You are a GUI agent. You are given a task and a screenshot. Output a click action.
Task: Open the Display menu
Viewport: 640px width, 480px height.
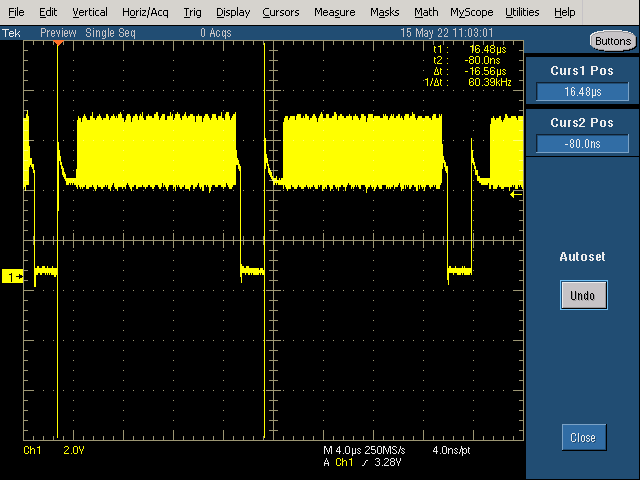click(x=233, y=12)
